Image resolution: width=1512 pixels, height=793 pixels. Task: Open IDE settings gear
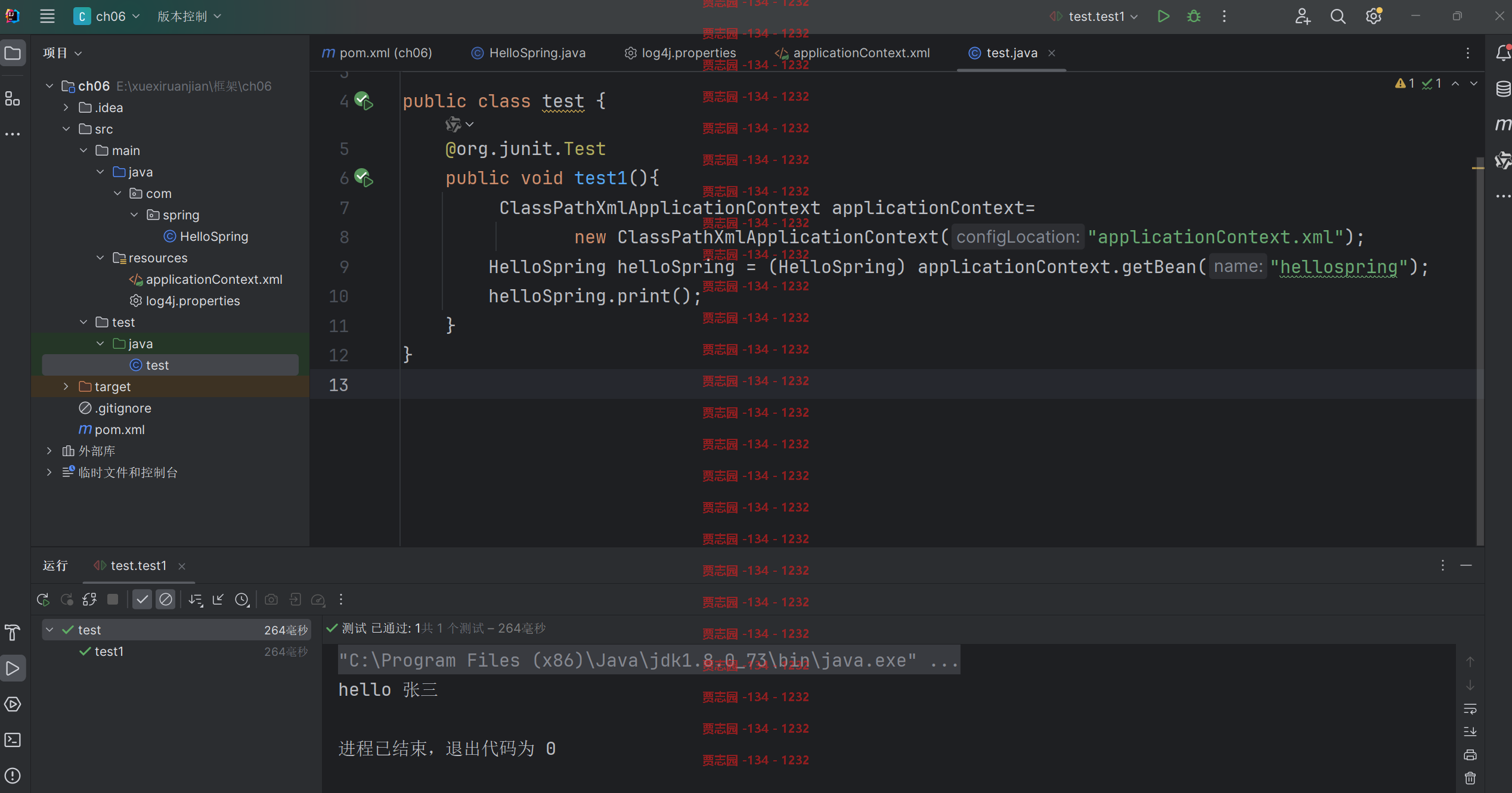click(1374, 16)
